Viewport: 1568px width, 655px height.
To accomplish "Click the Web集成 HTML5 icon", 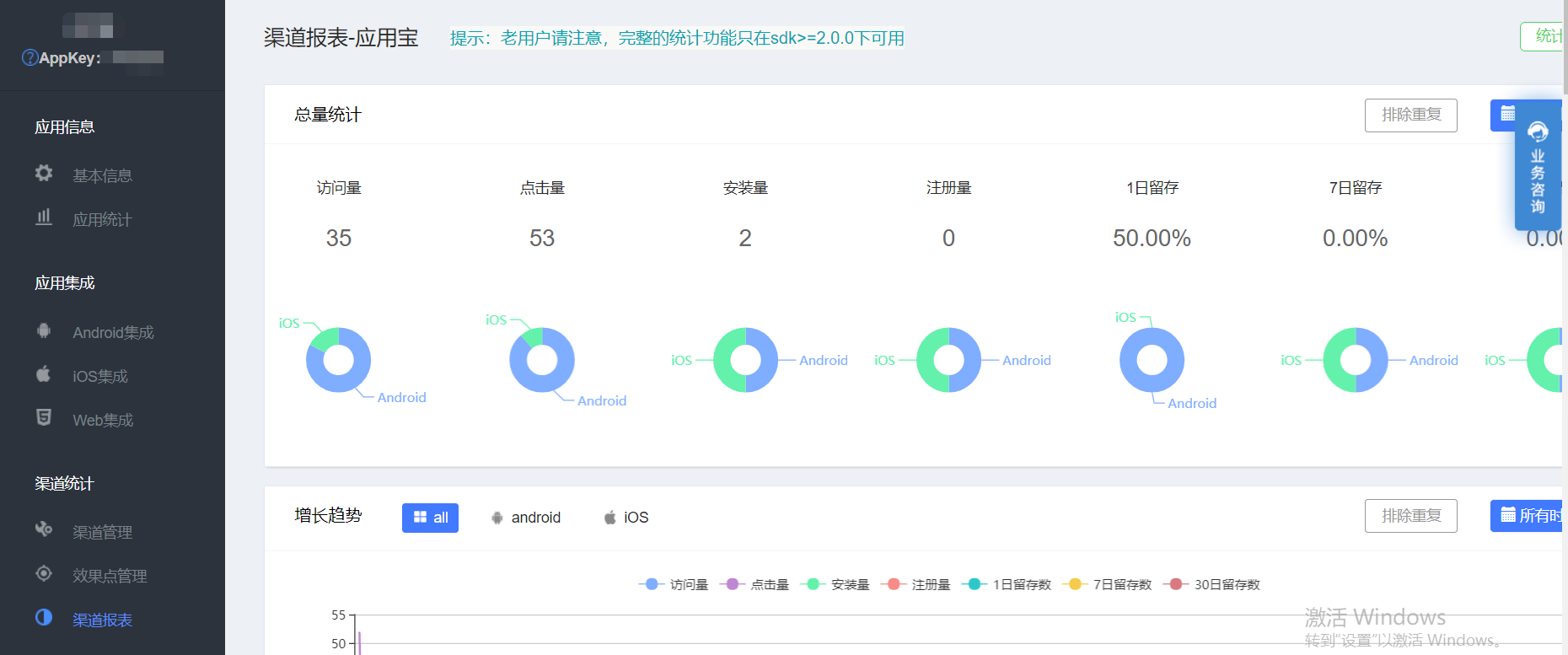I will click(x=44, y=418).
